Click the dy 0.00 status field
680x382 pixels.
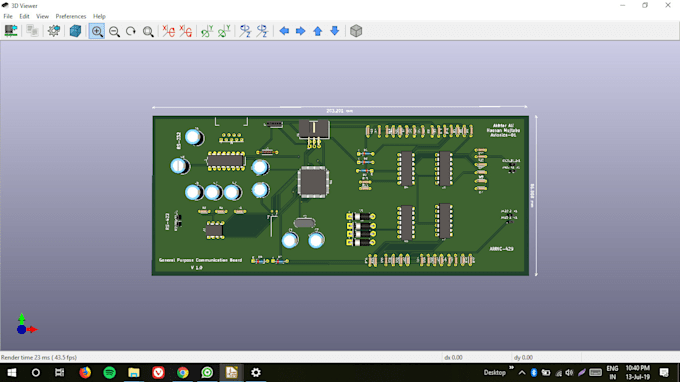tap(523, 357)
